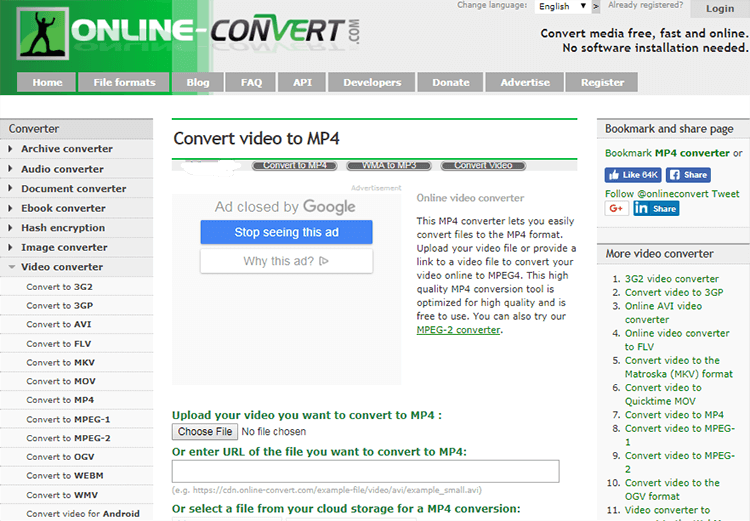
Task: Click Follow @onlineconvert link
Action: click(x=657, y=194)
